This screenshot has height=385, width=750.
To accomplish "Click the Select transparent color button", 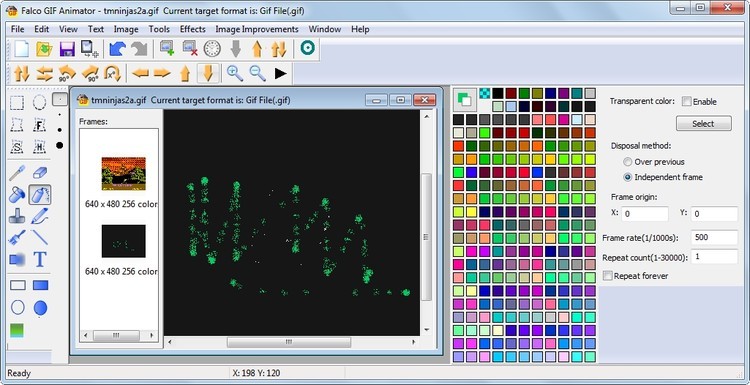I will (703, 123).
